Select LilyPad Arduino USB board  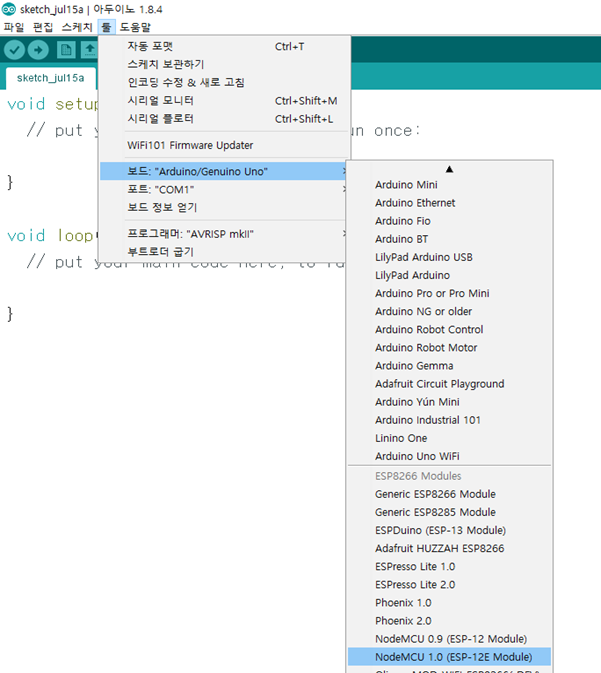pos(449,257)
